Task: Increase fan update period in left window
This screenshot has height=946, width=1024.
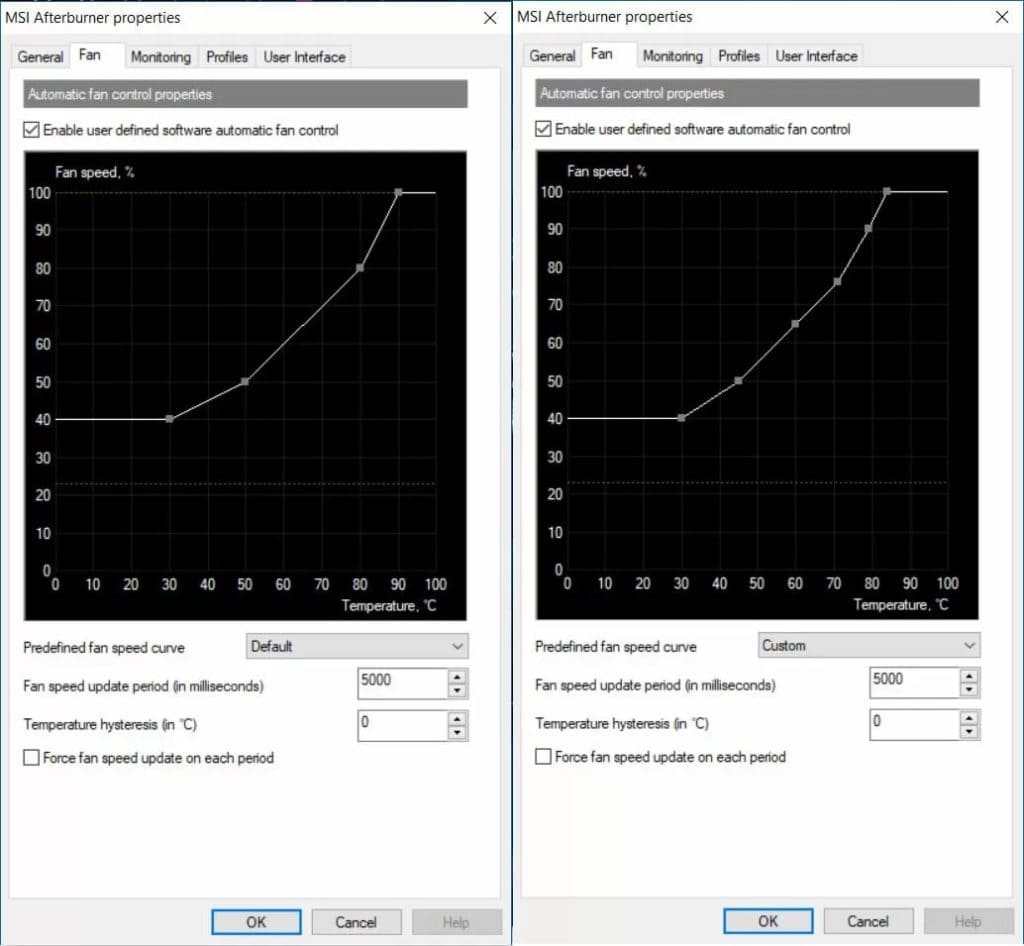Action: (x=457, y=677)
